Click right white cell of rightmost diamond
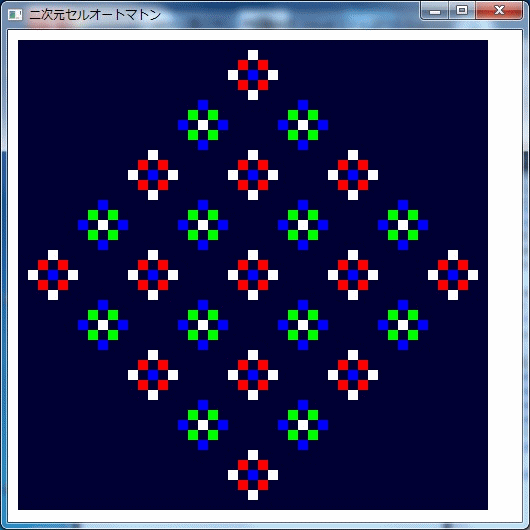The image size is (530, 530). pyautogui.click(x=473, y=275)
